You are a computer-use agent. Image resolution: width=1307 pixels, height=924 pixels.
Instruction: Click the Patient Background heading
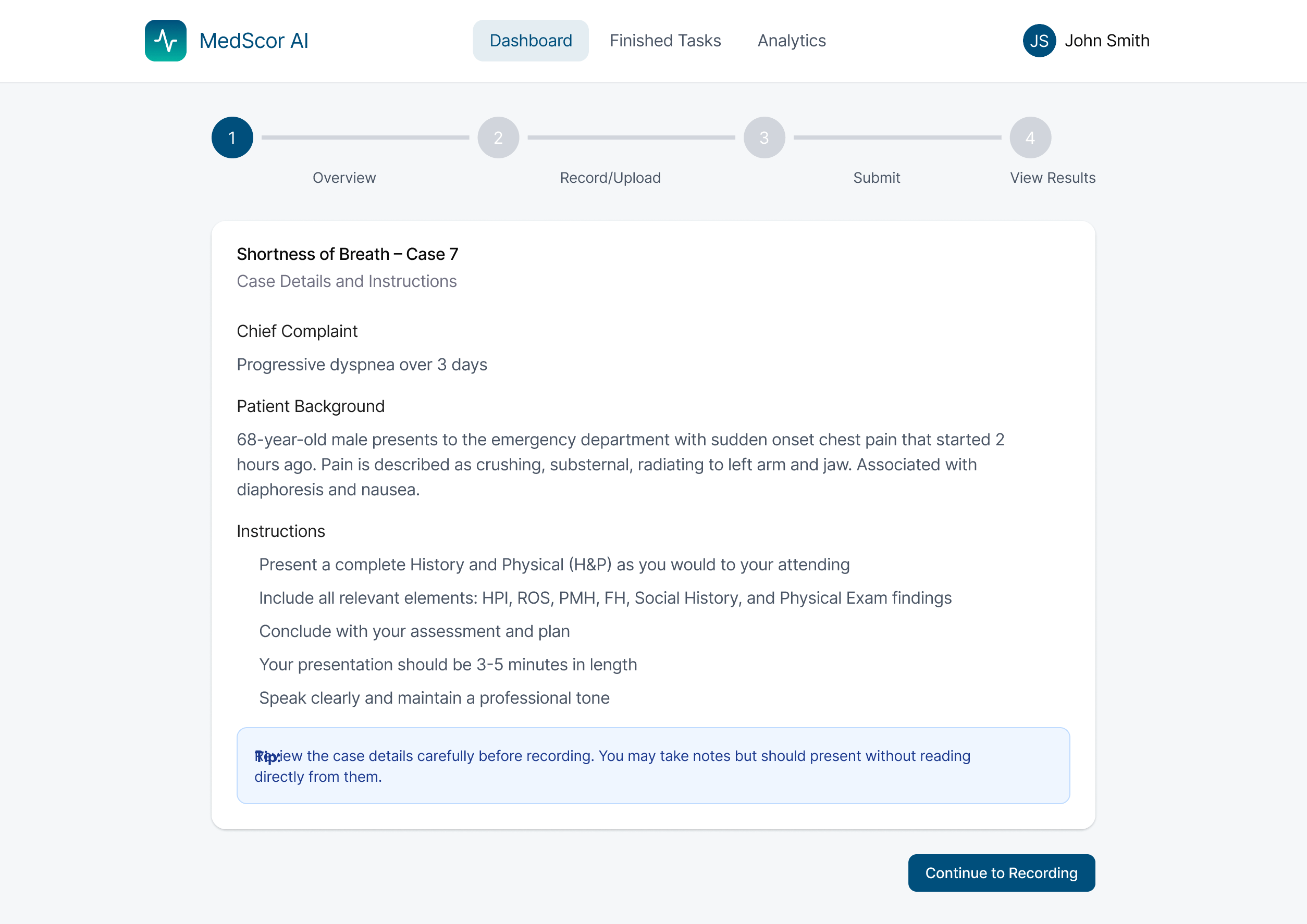coord(310,406)
